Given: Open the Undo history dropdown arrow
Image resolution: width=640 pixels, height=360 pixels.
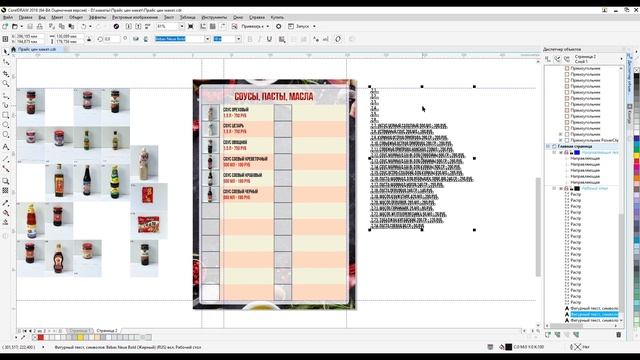Looking at the screenshot, I should coord(90,26).
